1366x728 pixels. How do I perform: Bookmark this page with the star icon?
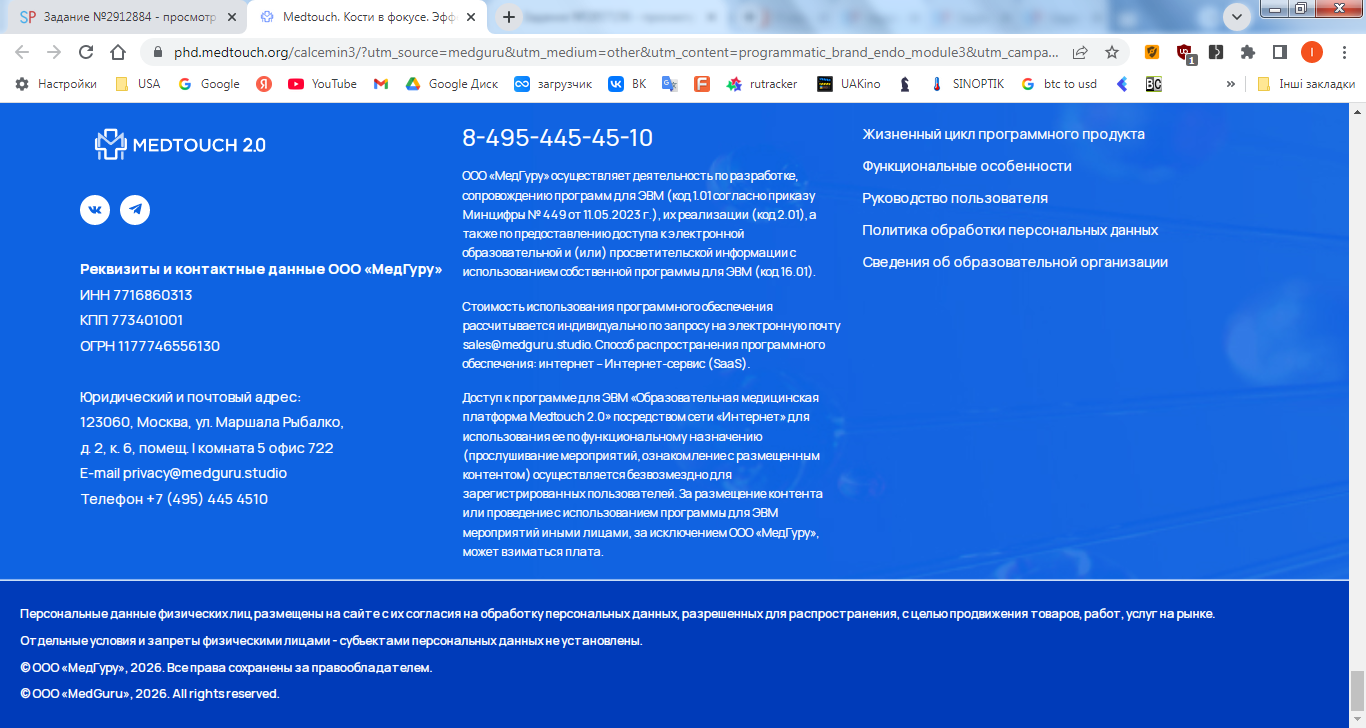tap(1112, 52)
